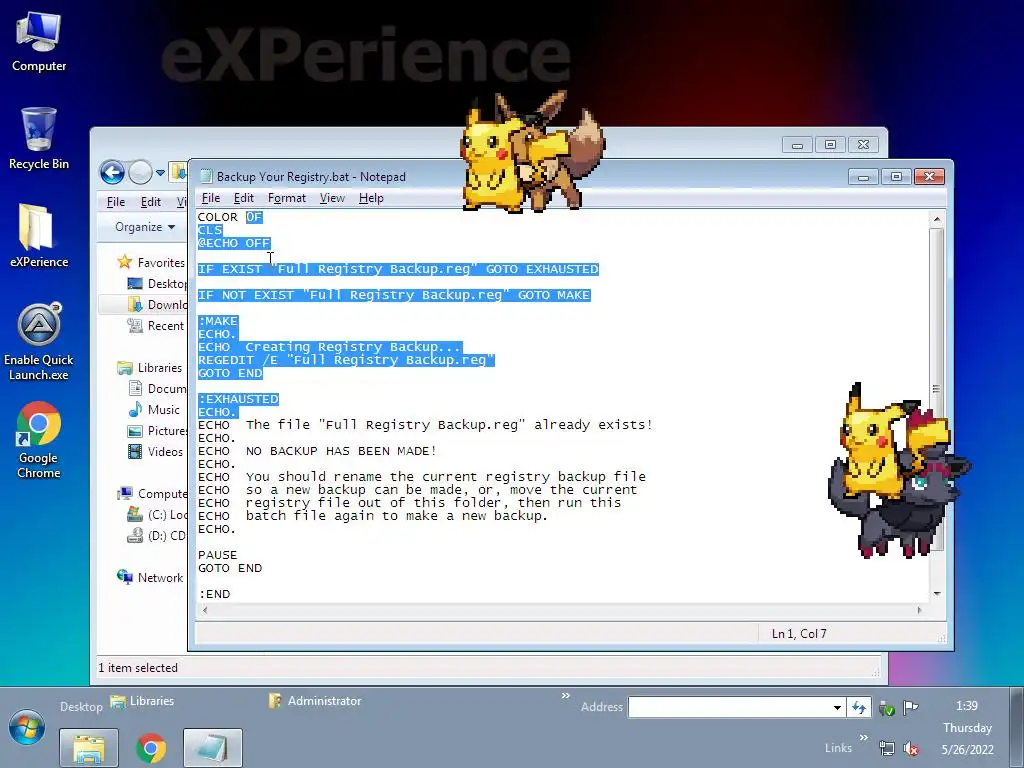Viewport: 1024px width, 768px height.
Task: Click Notepad horizontal scrollbar left arrow
Action: [x=205, y=610]
